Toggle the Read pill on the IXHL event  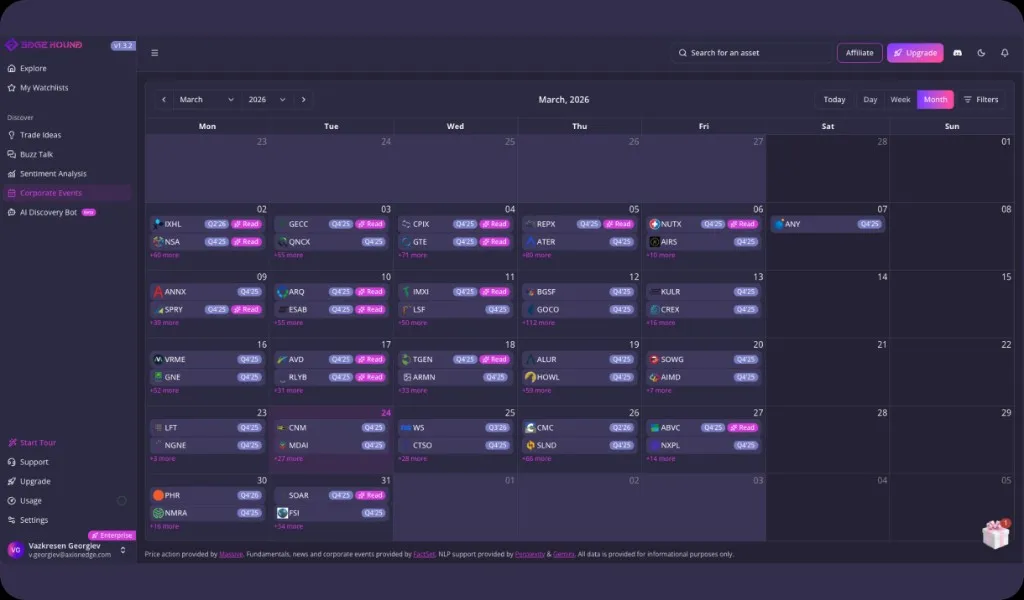(x=245, y=224)
